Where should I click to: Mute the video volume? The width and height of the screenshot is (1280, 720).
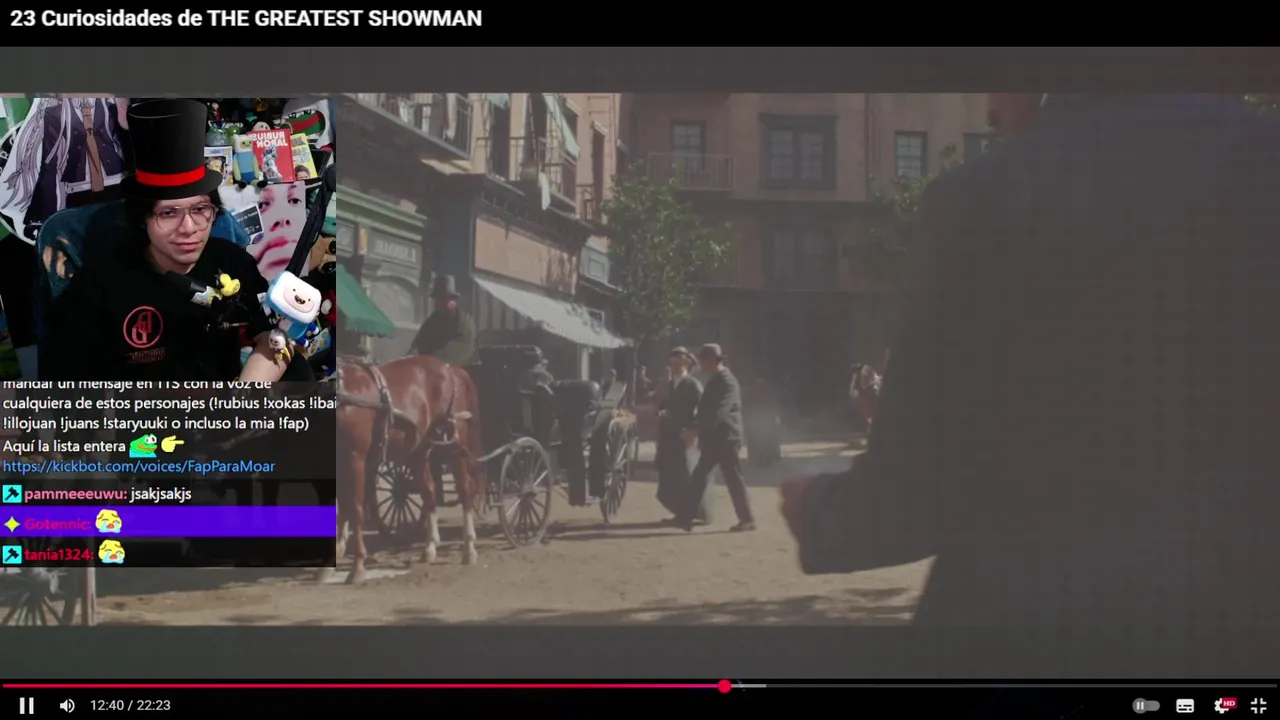67,705
